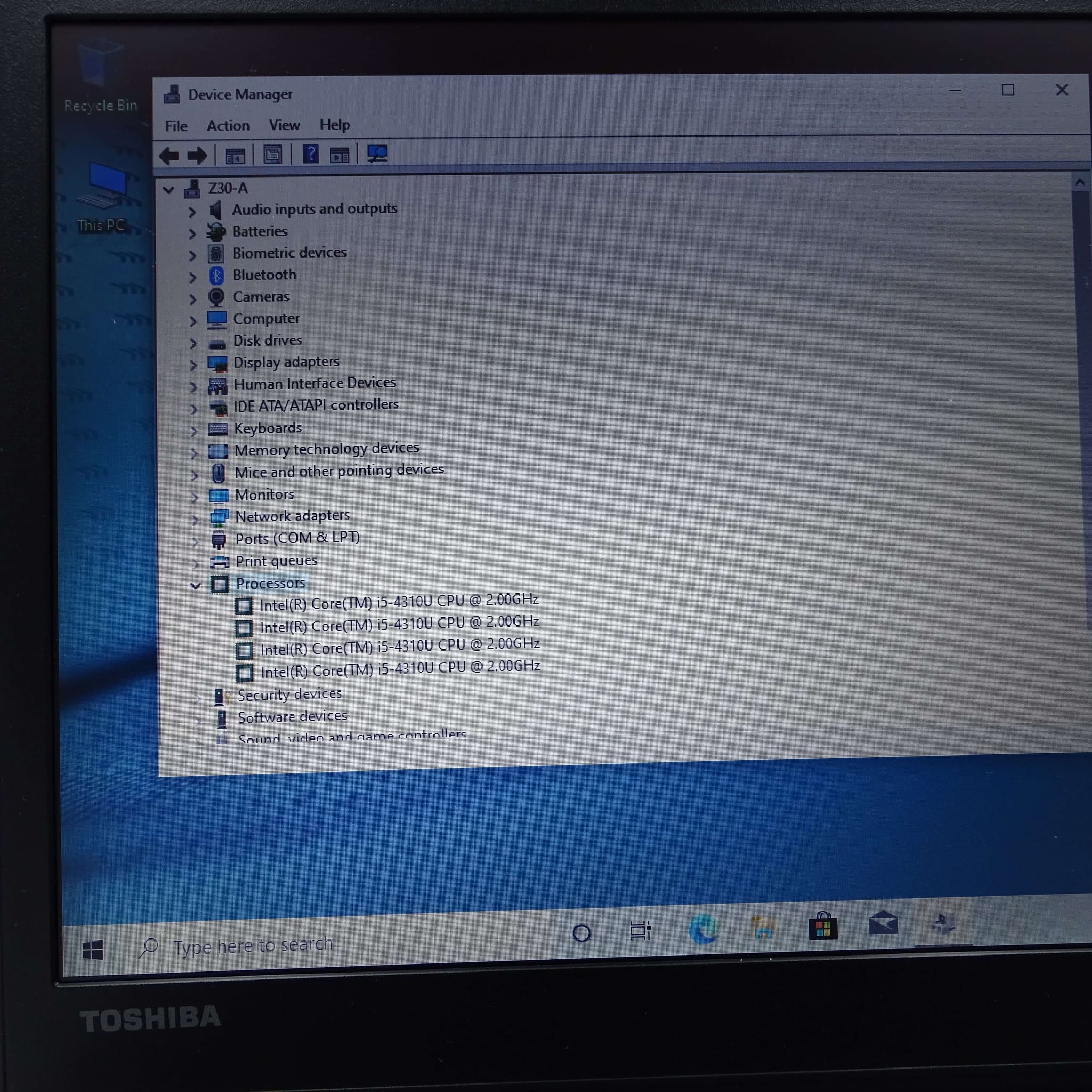This screenshot has height=1092, width=1092.
Task: Open the View menu
Action: (x=284, y=125)
